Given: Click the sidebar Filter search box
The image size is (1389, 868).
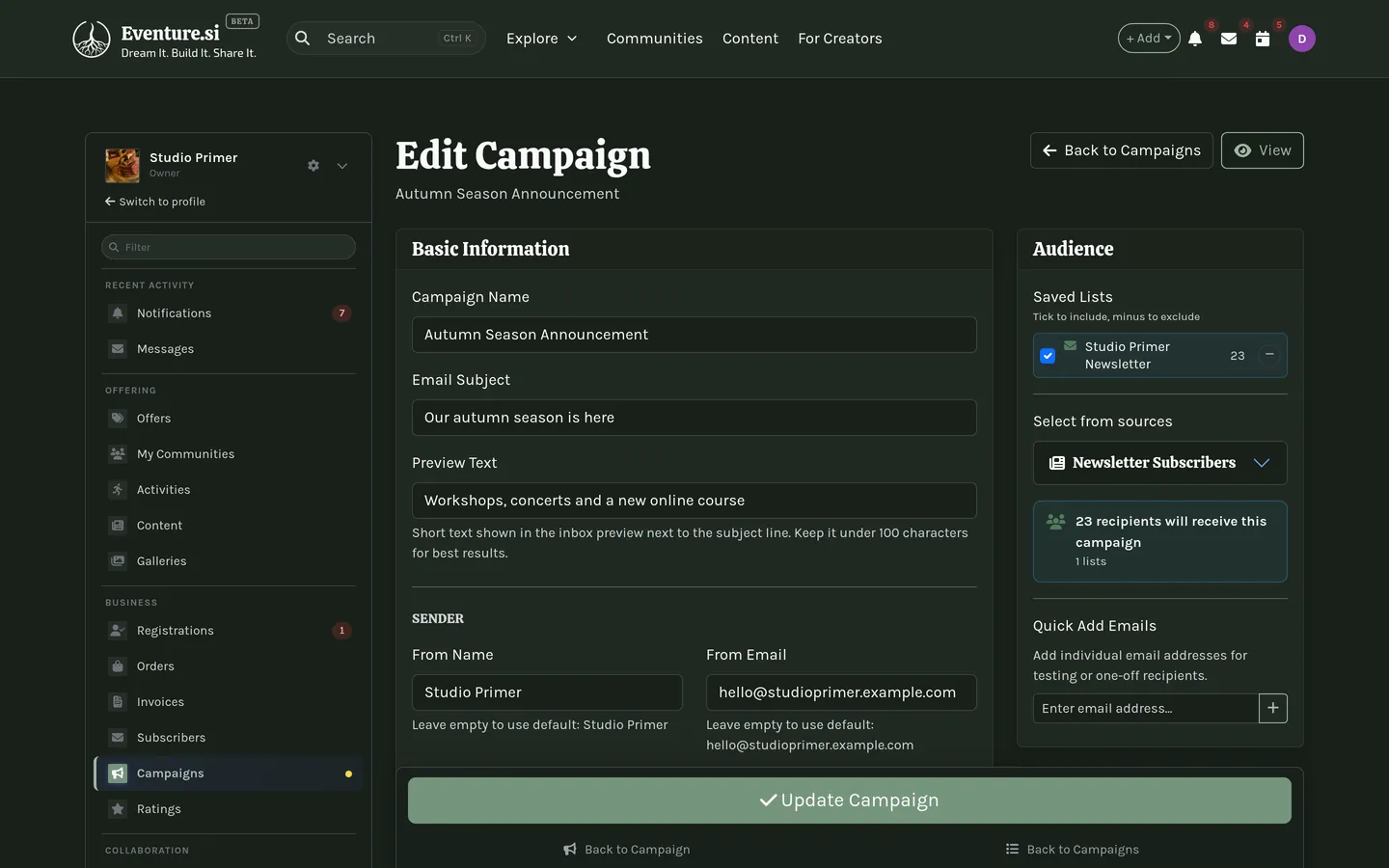Looking at the screenshot, I should click(229, 247).
